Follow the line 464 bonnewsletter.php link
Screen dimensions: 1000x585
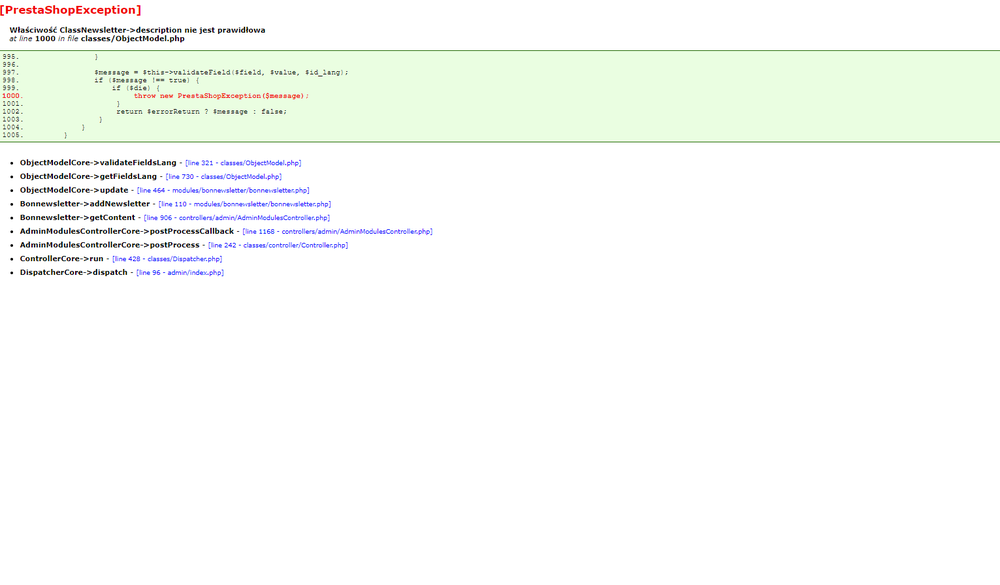click(223, 191)
